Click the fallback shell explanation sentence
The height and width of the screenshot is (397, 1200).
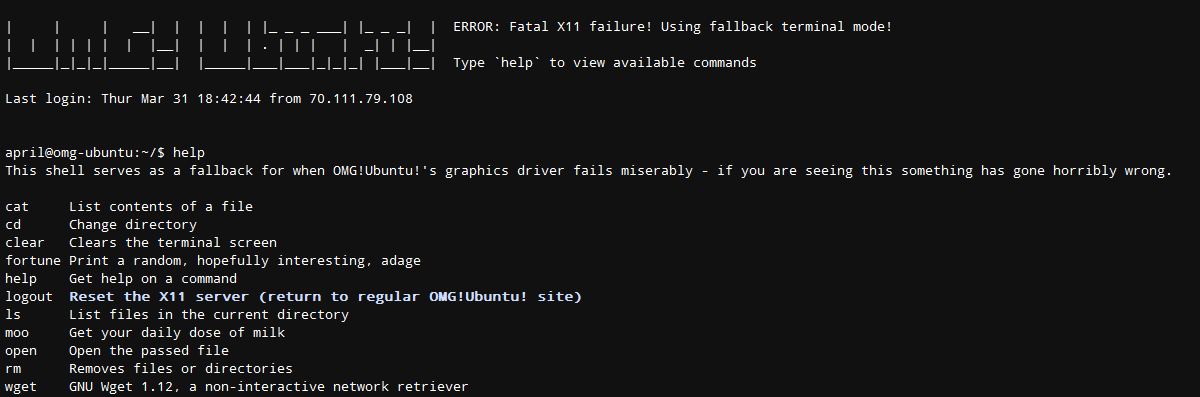588,171
